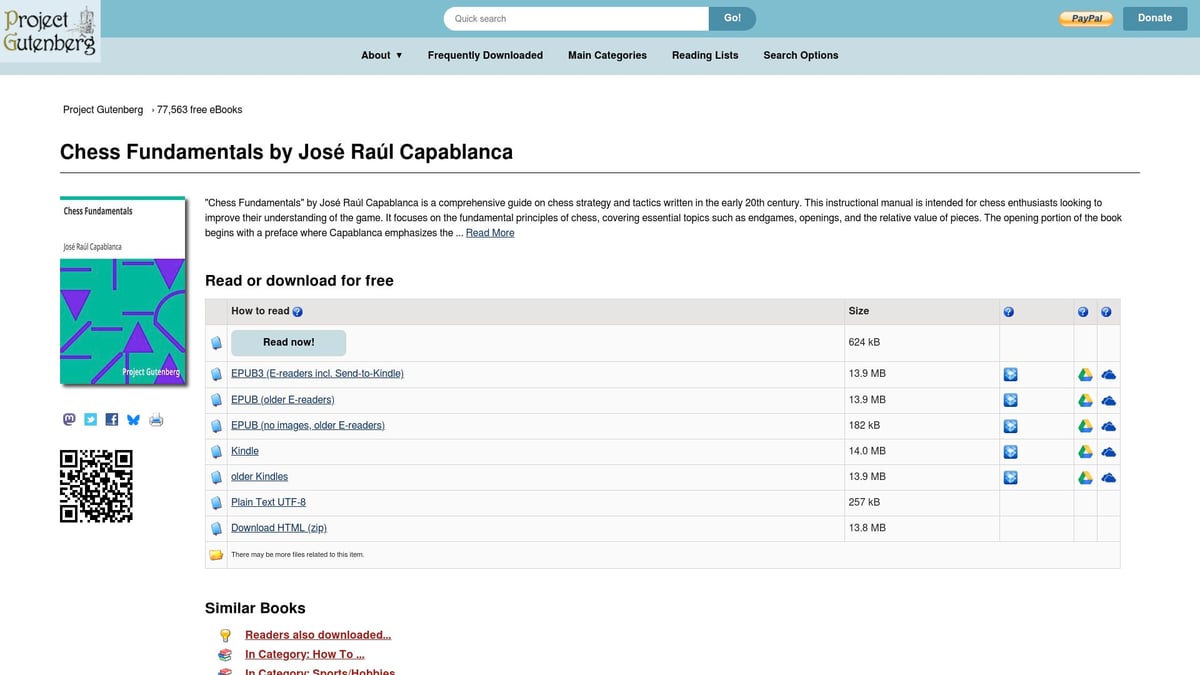Click the Project Gutenberg logo
Viewport: 1200px width, 675px height.
(x=50, y=30)
